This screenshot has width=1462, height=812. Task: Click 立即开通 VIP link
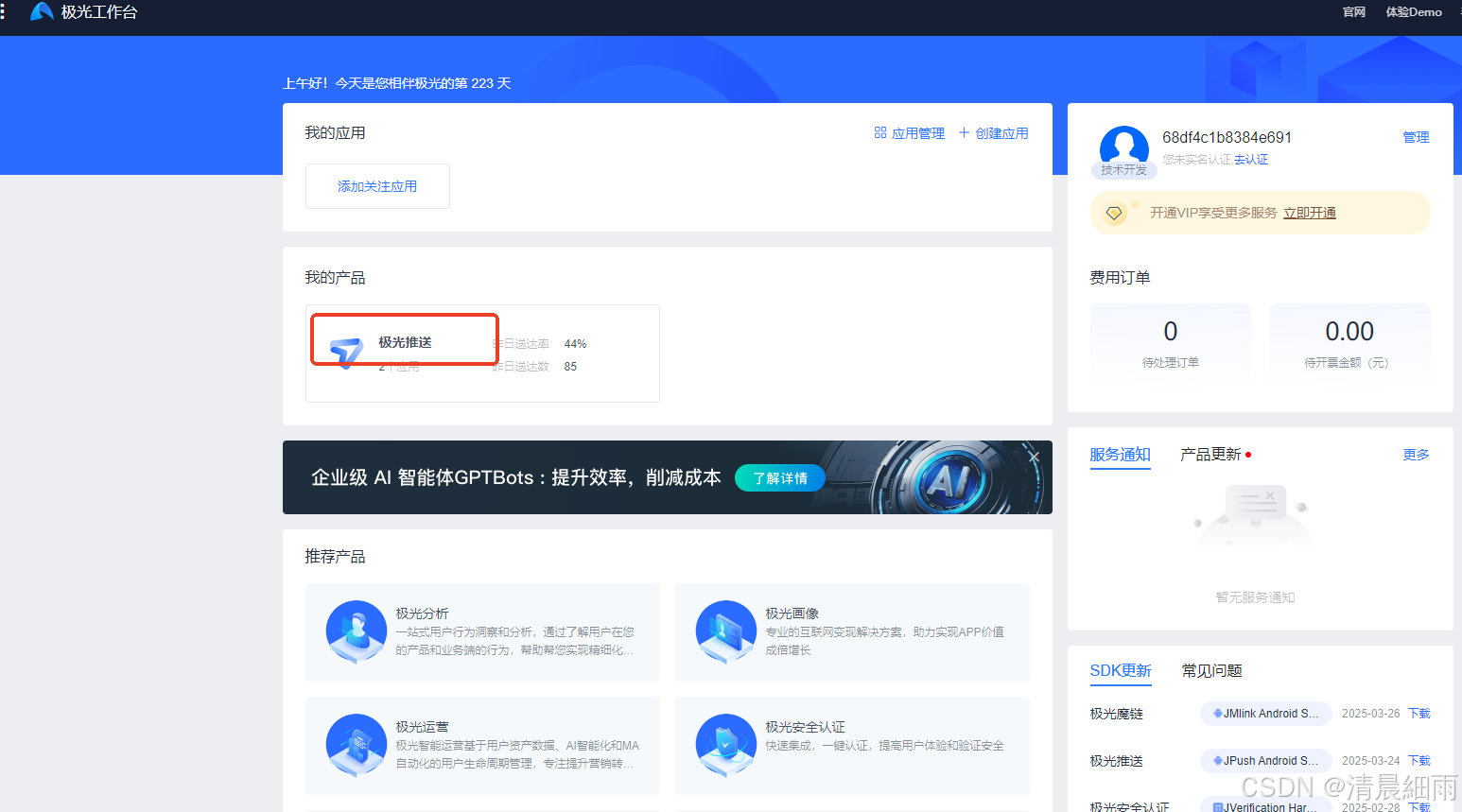[x=1310, y=213]
